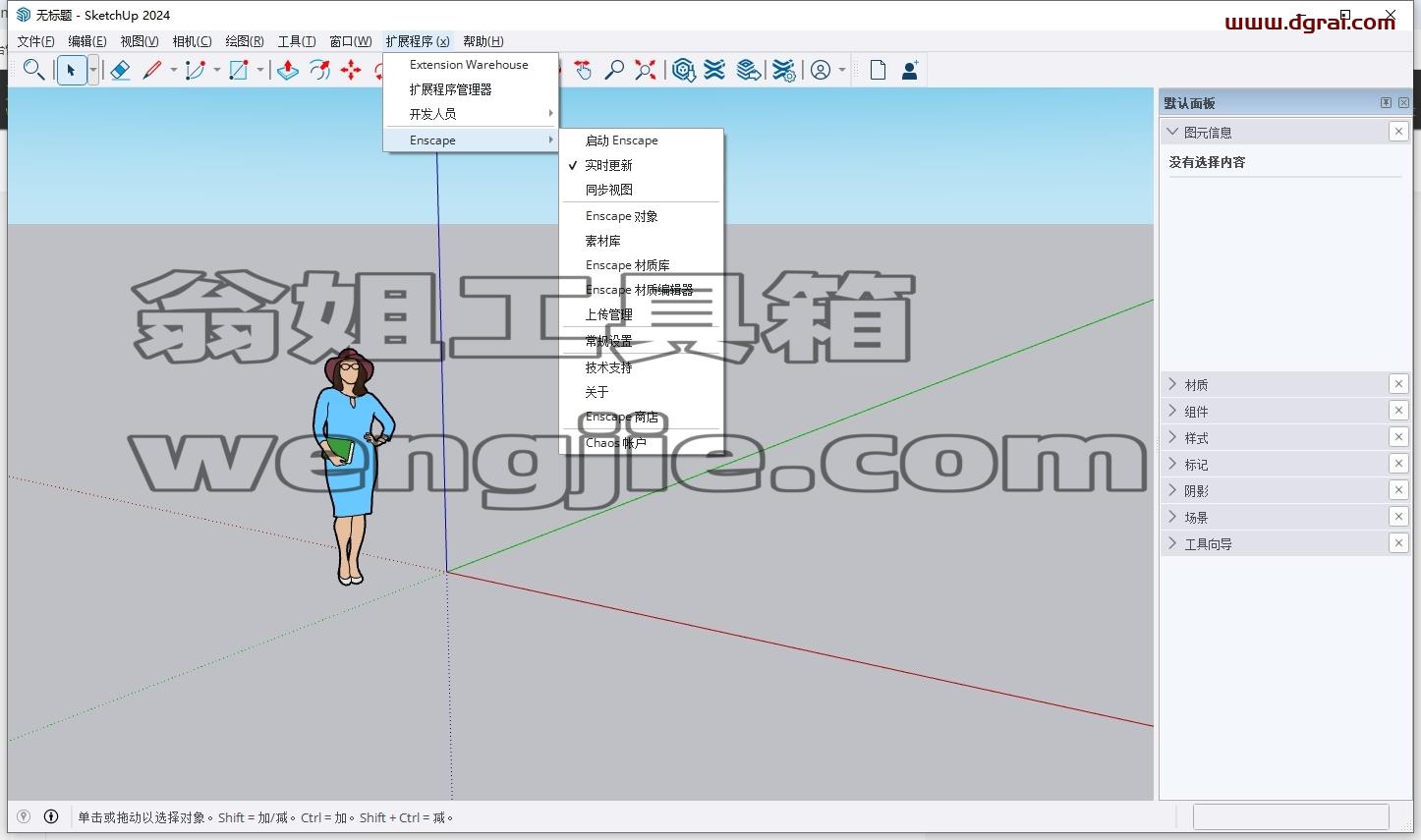The width and height of the screenshot is (1421, 840).
Task: Click the measurements input box
Action: point(1290,816)
